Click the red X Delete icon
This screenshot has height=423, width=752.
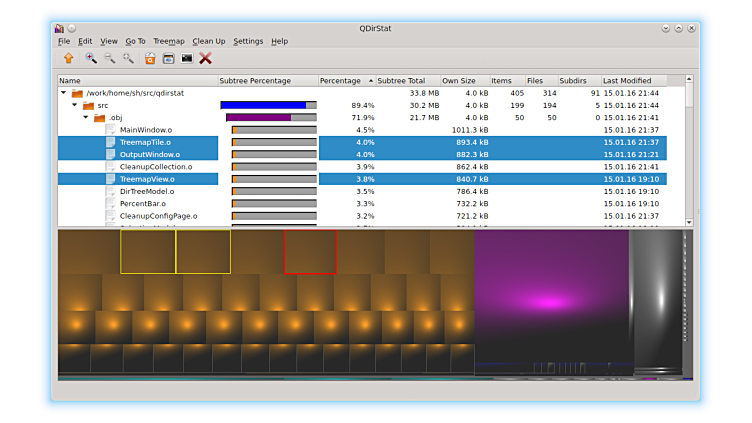click(x=206, y=58)
